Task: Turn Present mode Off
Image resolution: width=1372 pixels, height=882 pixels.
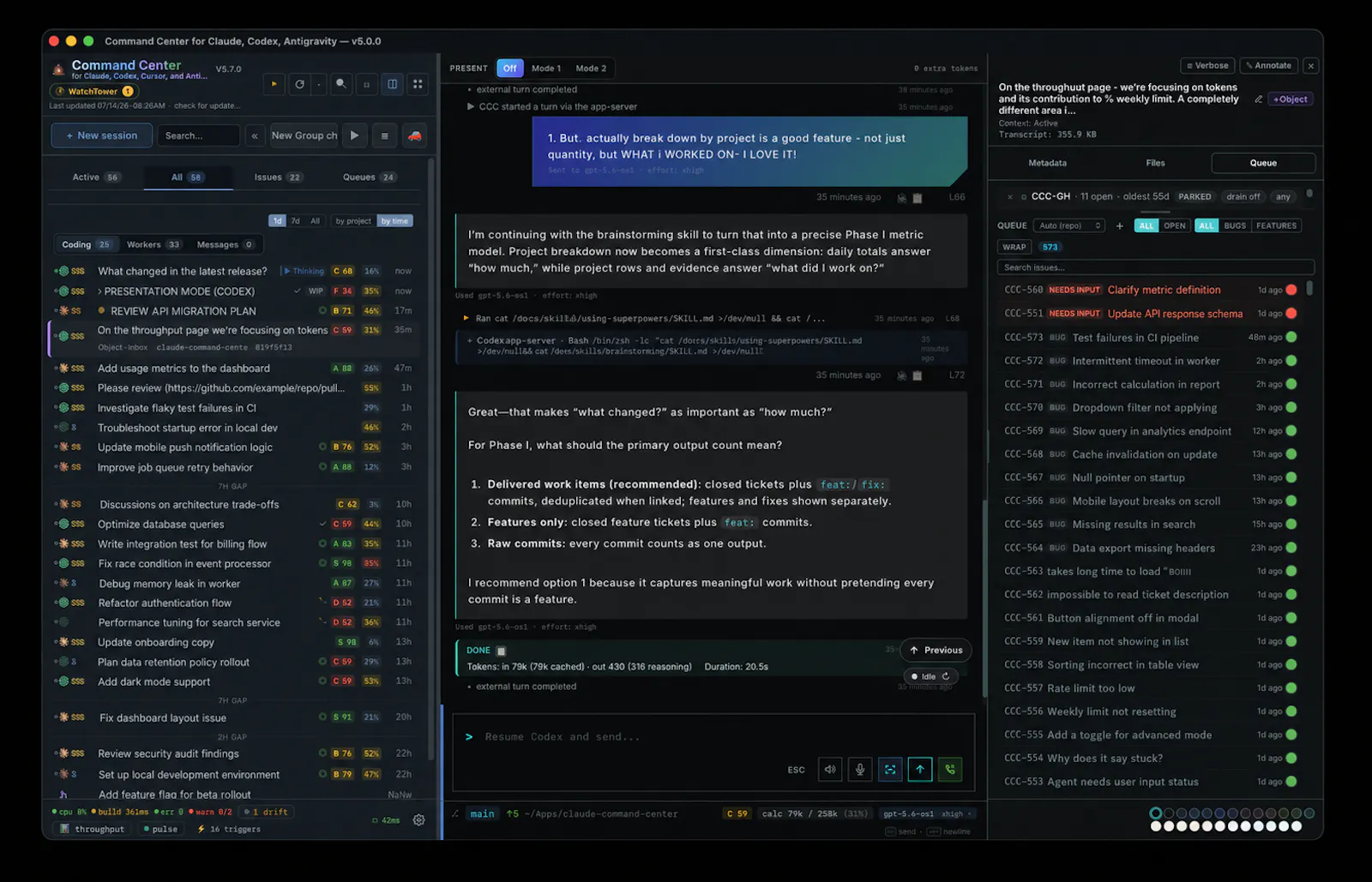Action: pos(509,69)
